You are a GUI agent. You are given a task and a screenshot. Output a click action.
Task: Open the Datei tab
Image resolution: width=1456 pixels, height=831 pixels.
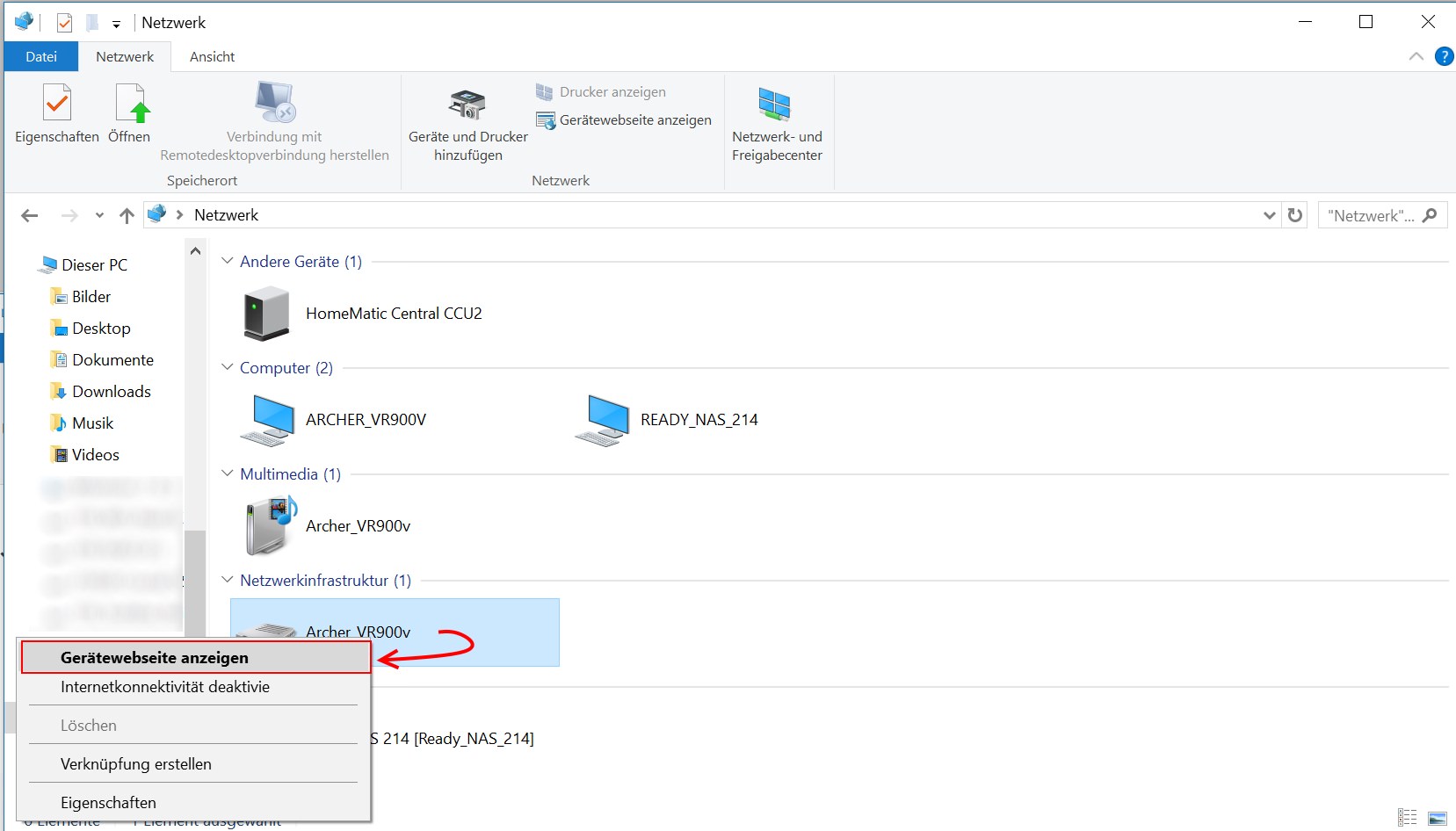coord(41,56)
